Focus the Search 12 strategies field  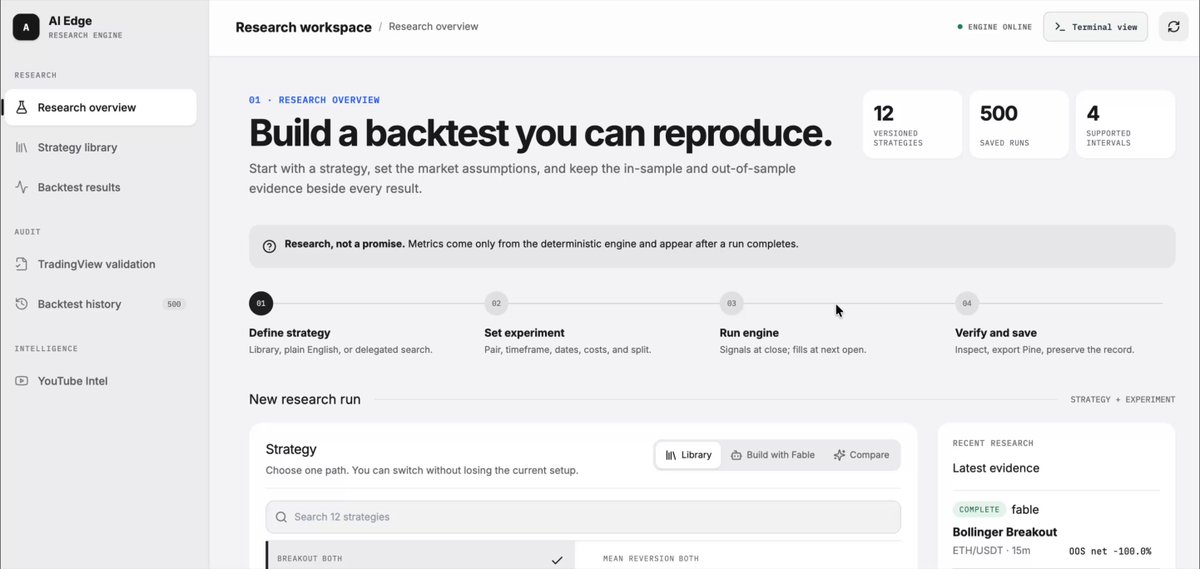583,517
